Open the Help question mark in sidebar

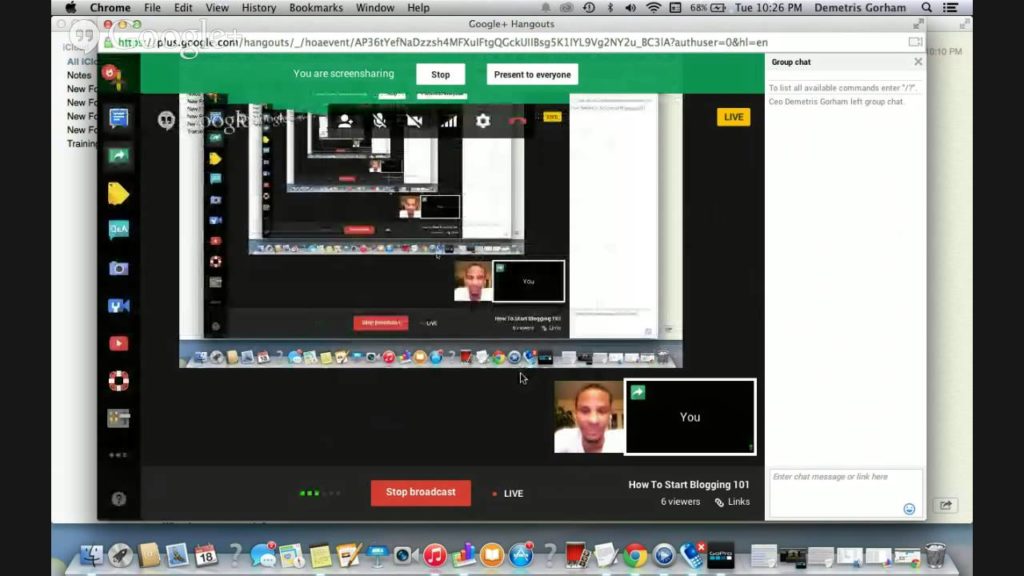point(118,499)
